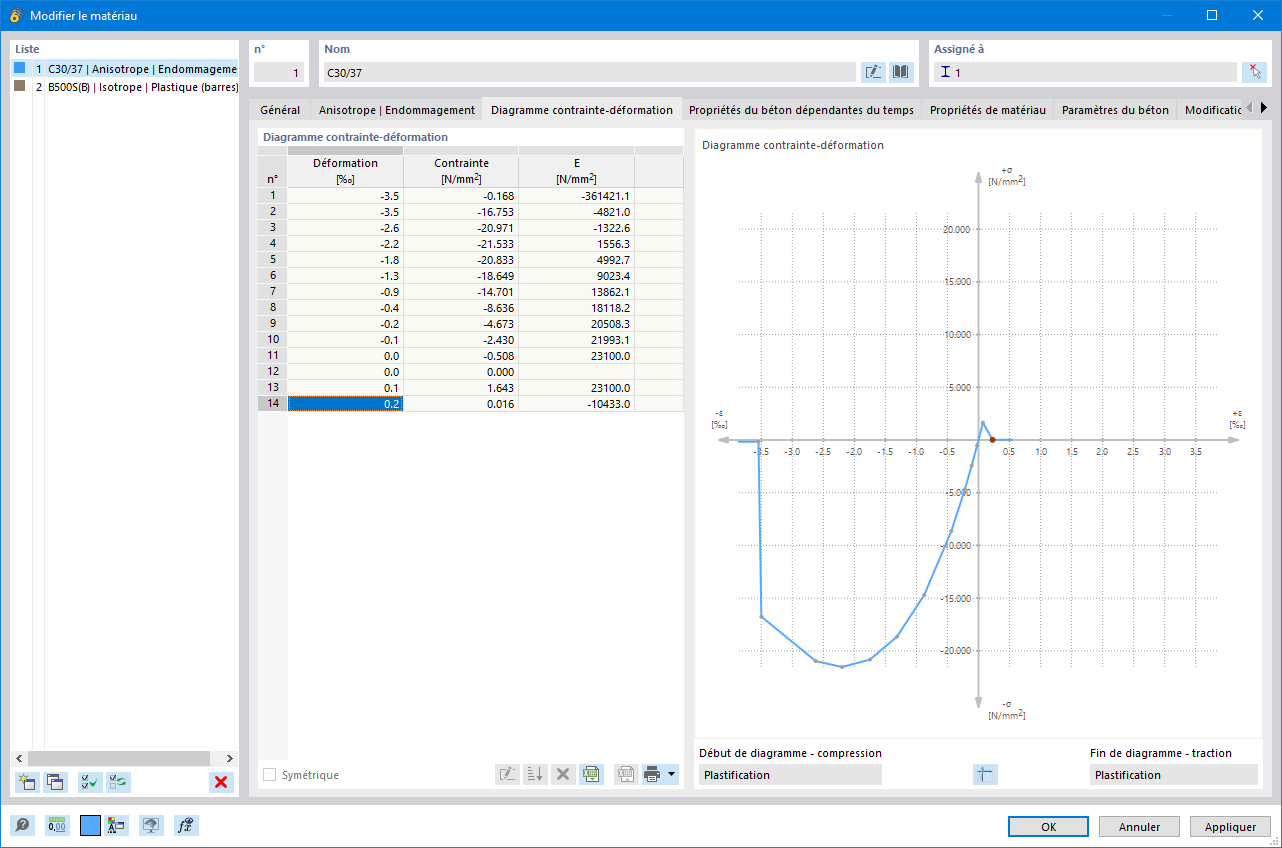Open the Début de diagramme - compression dropdown
The height and width of the screenshot is (848, 1282).
click(790, 775)
